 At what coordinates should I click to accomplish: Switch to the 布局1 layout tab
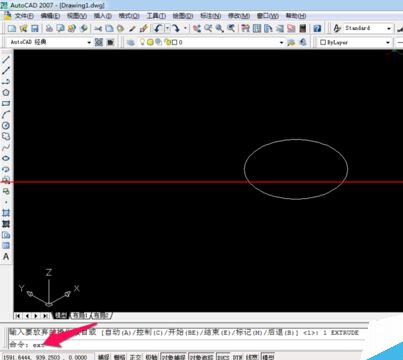[79, 315]
